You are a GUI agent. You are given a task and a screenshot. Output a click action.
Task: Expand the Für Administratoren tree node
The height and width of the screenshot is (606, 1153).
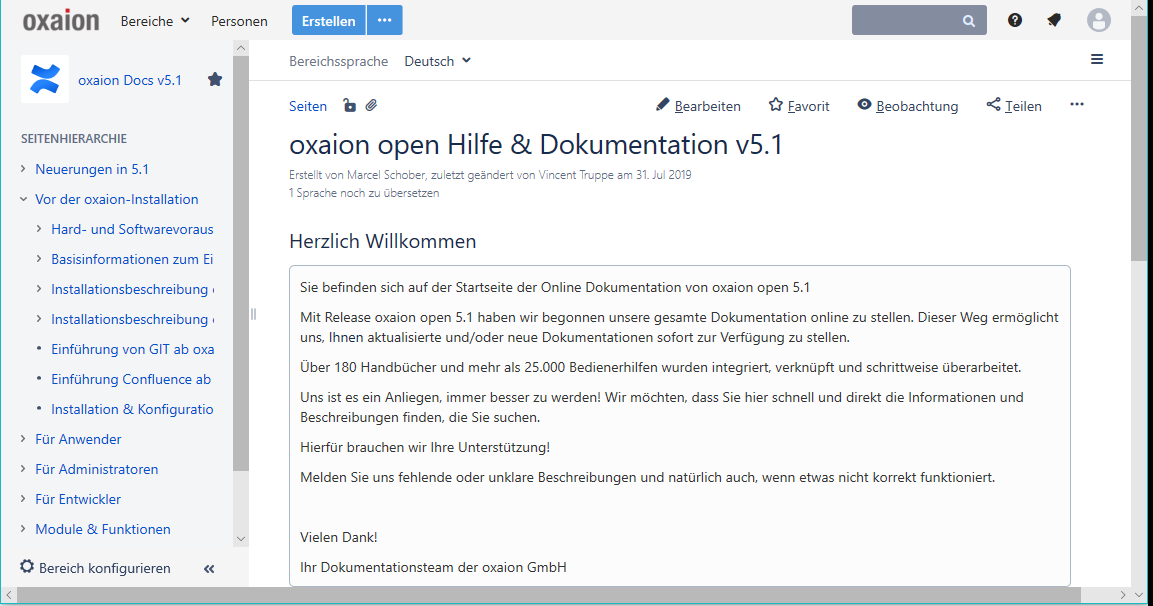point(23,469)
